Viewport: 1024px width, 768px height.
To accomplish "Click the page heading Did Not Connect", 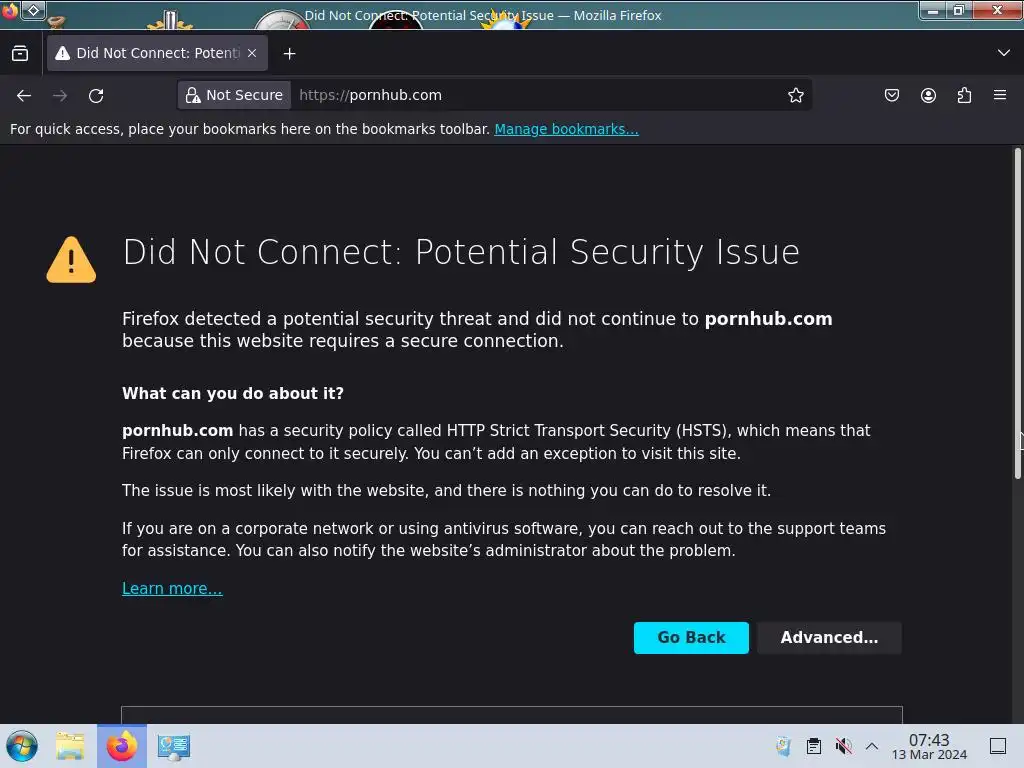I will coord(461,252).
